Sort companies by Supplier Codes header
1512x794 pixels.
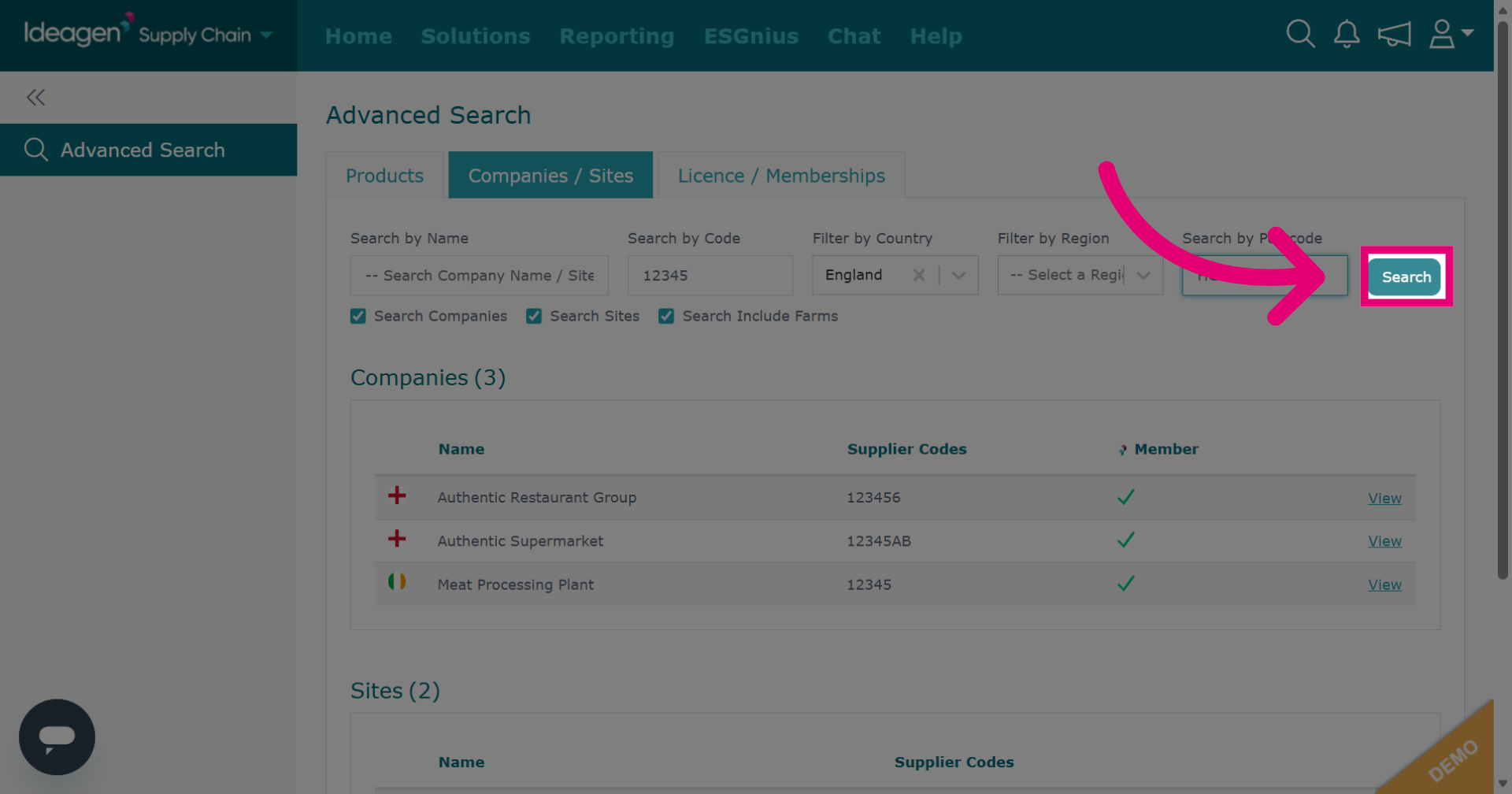906,449
